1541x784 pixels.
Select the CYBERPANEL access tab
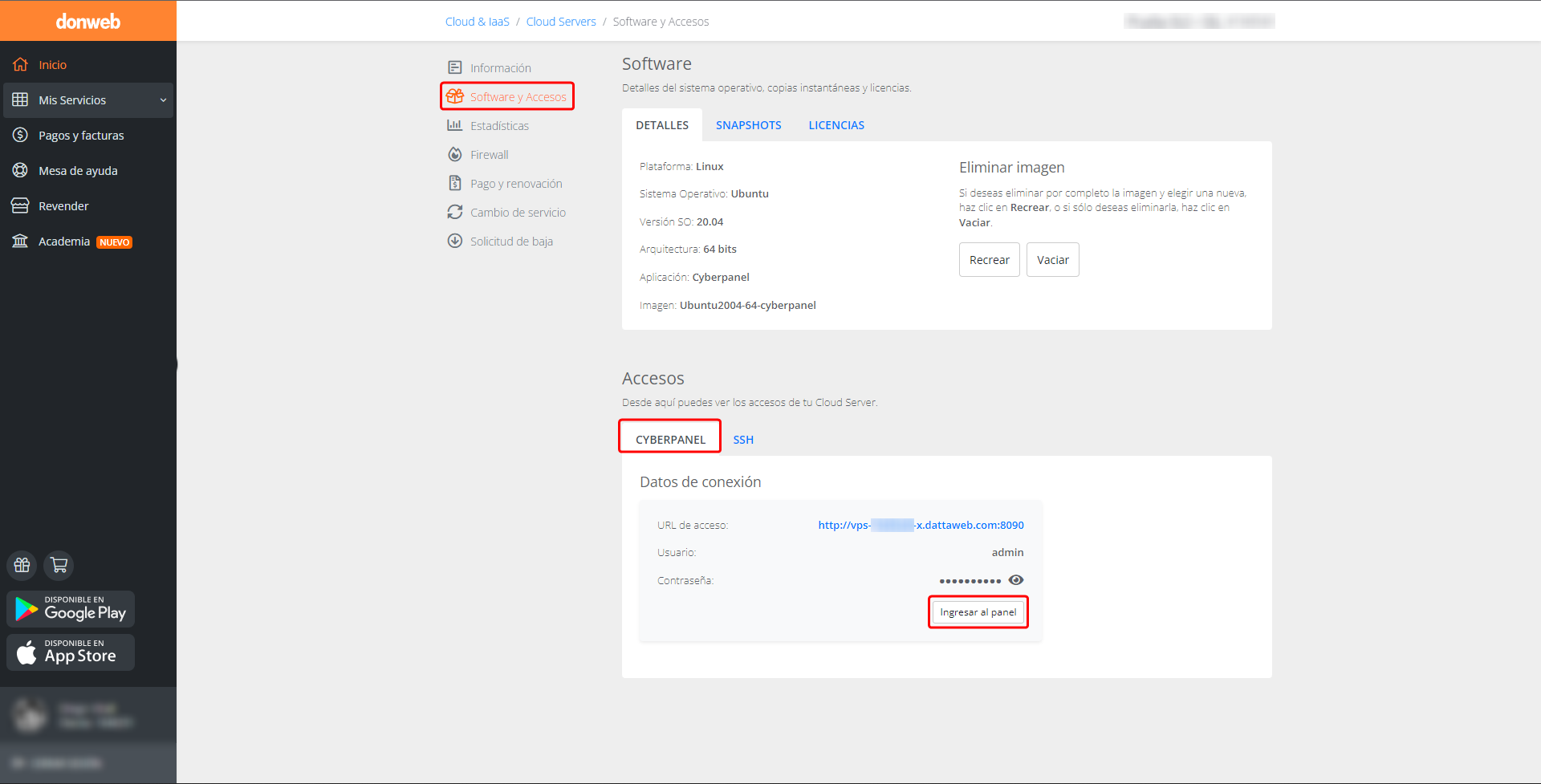(x=670, y=439)
